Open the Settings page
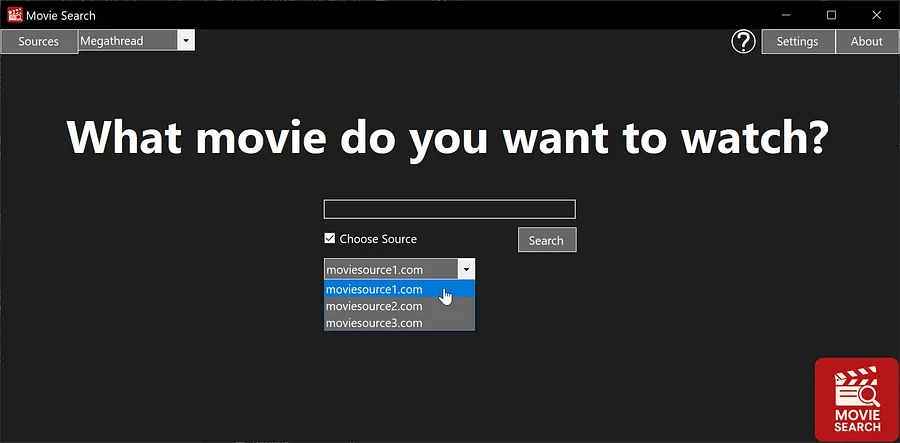 coord(797,41)
